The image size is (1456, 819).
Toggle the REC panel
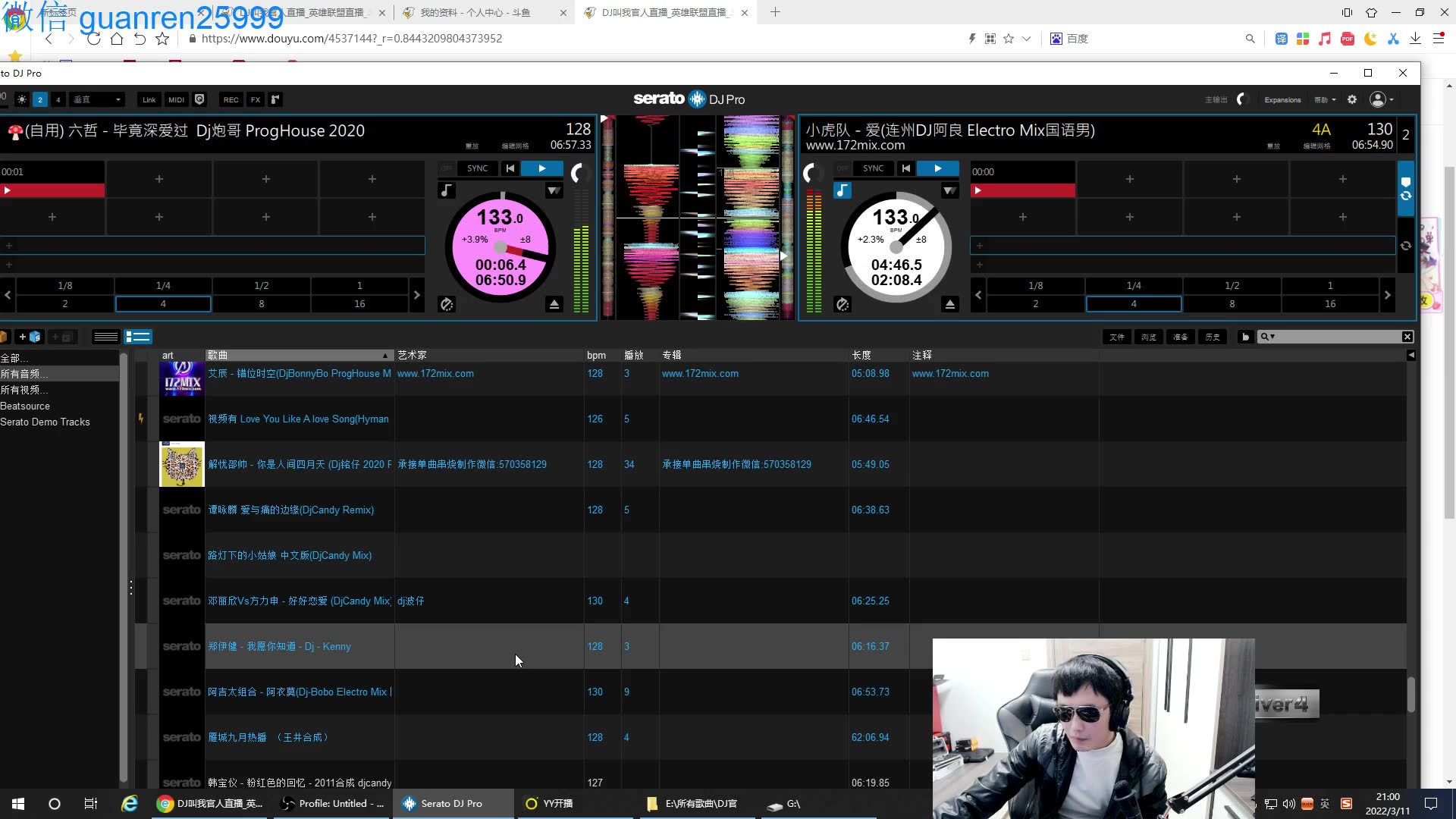[x=231, y=99]
